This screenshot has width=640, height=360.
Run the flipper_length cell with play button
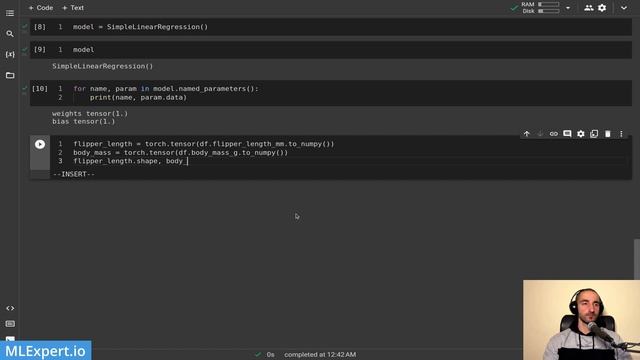click(40, 144)
